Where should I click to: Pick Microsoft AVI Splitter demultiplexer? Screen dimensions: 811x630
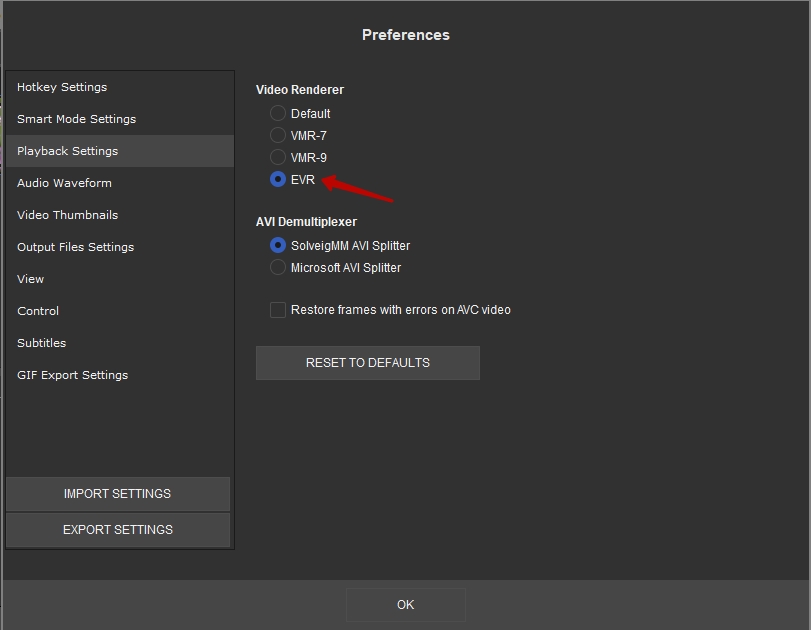tap(278, 267)
